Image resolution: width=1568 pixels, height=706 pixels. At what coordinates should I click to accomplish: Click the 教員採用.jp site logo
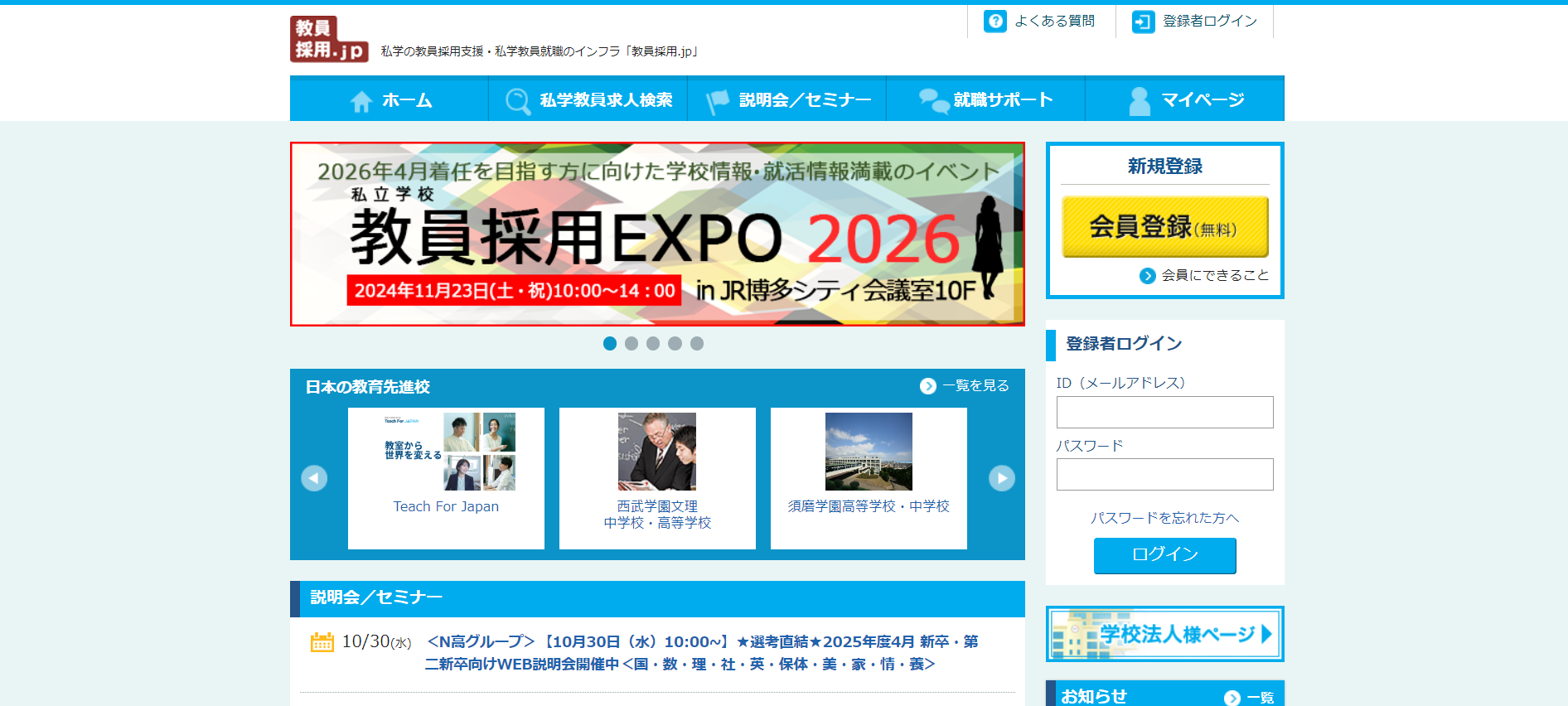329,39
